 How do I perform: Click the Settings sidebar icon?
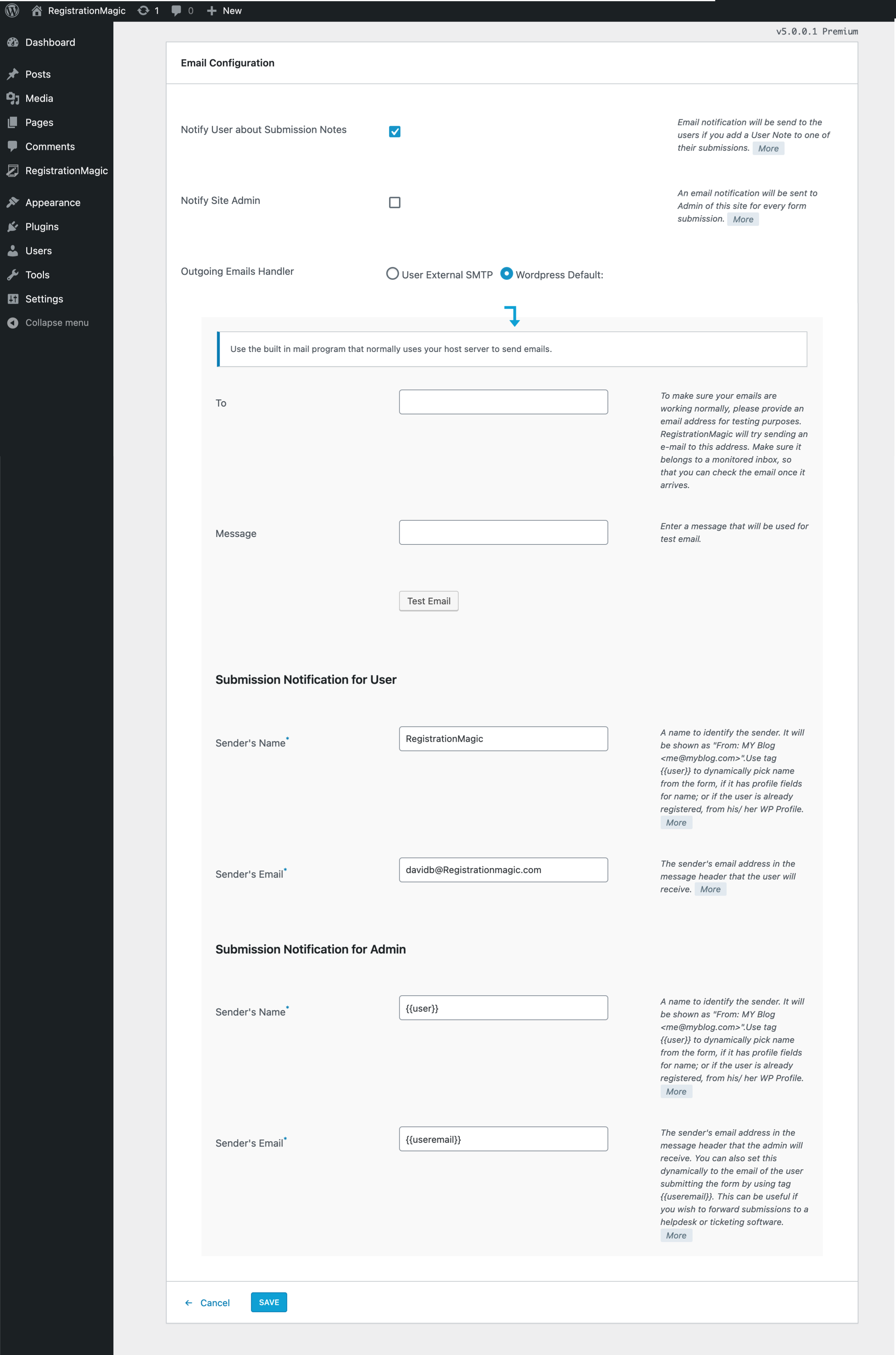click(13, 298)
